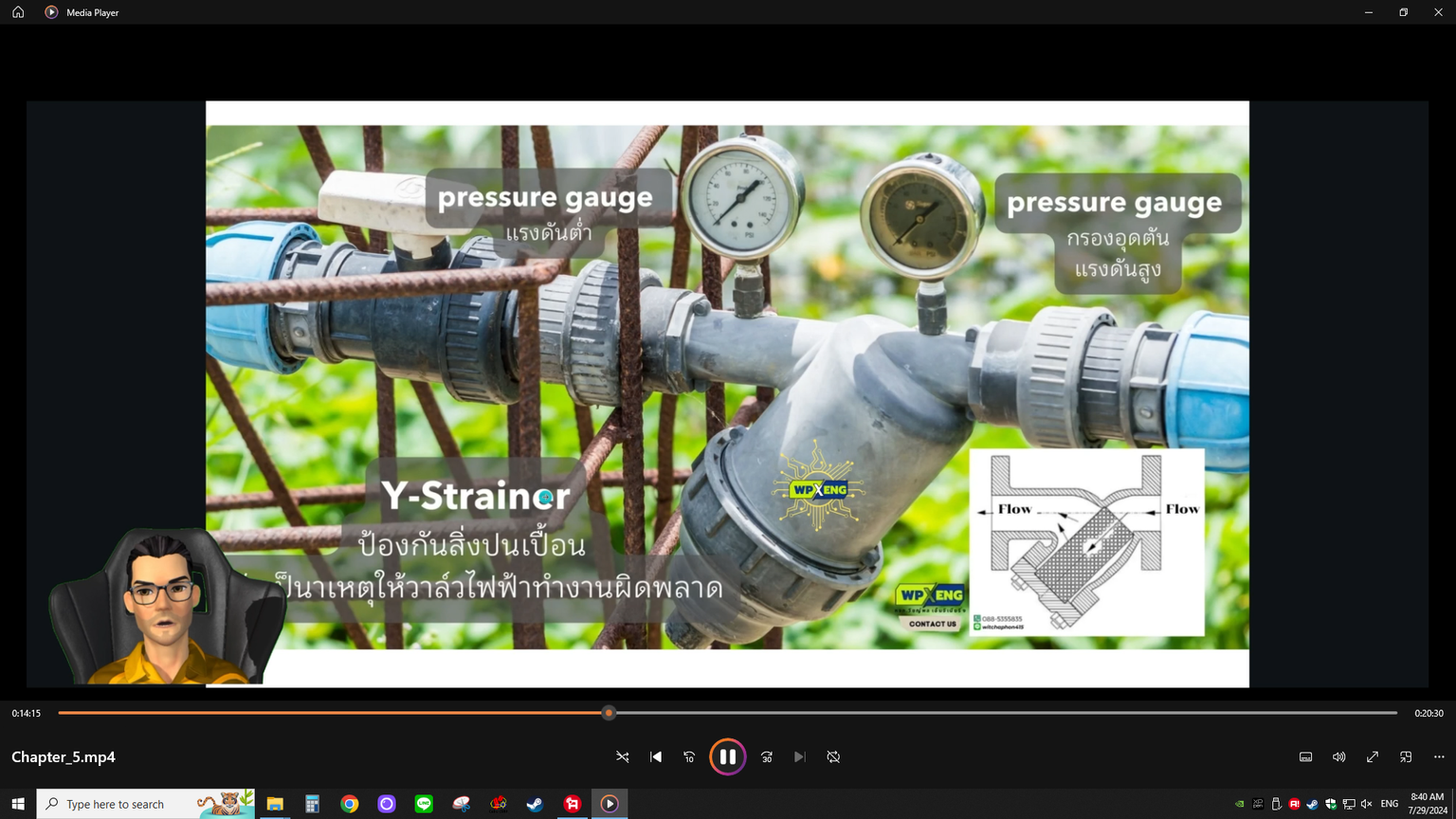This screenshot has height=819, width=1456.
Task: Switch to mini player view
Action: coord(1406,756)
